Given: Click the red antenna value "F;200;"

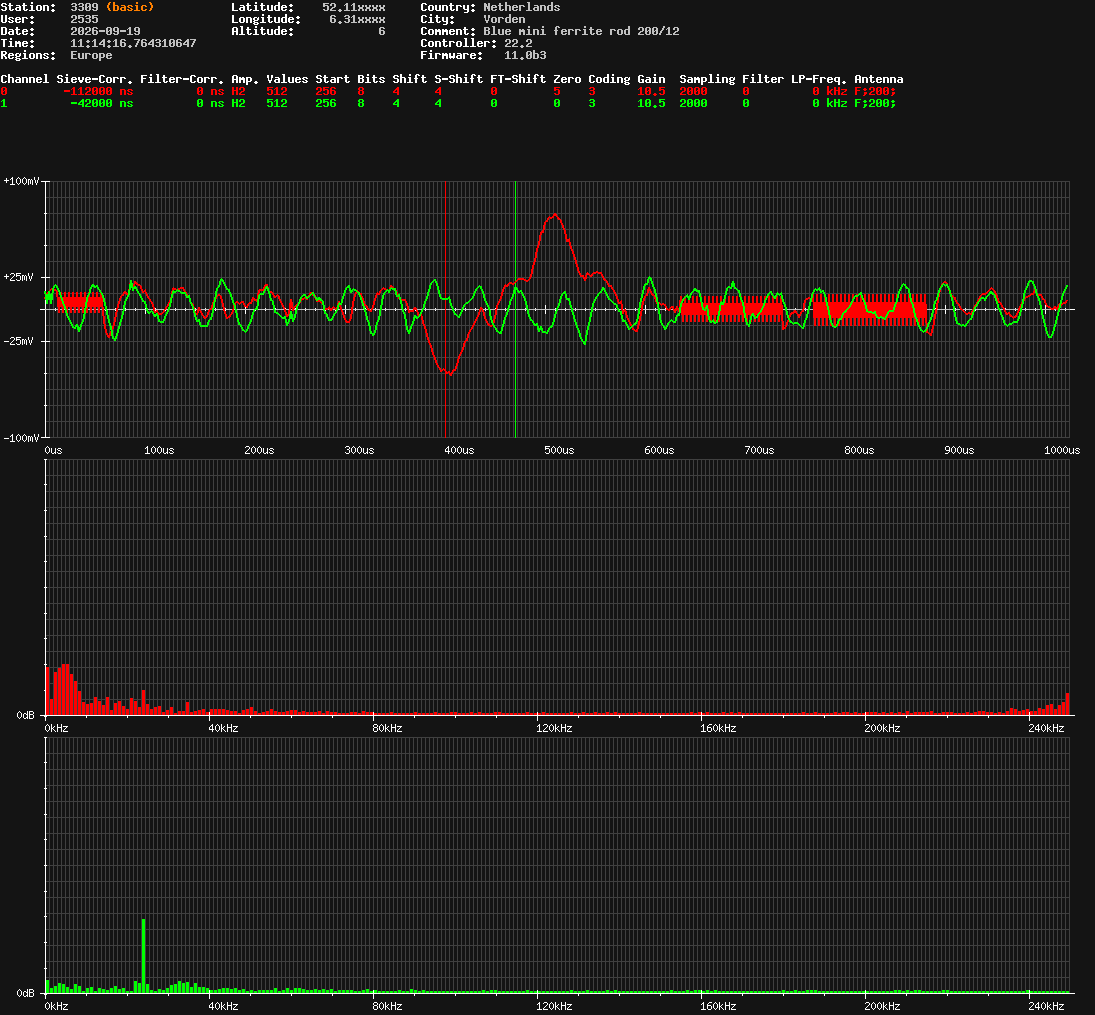Looking at the screenshot, I should (875, 91).
